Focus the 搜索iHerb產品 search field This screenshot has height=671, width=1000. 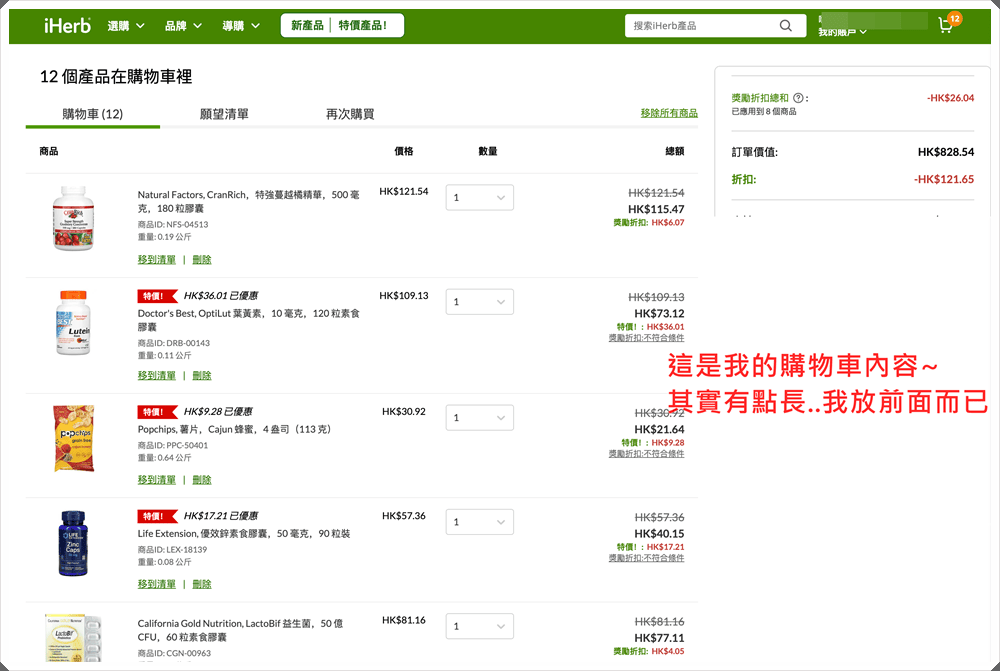click(x=700, y=26)
